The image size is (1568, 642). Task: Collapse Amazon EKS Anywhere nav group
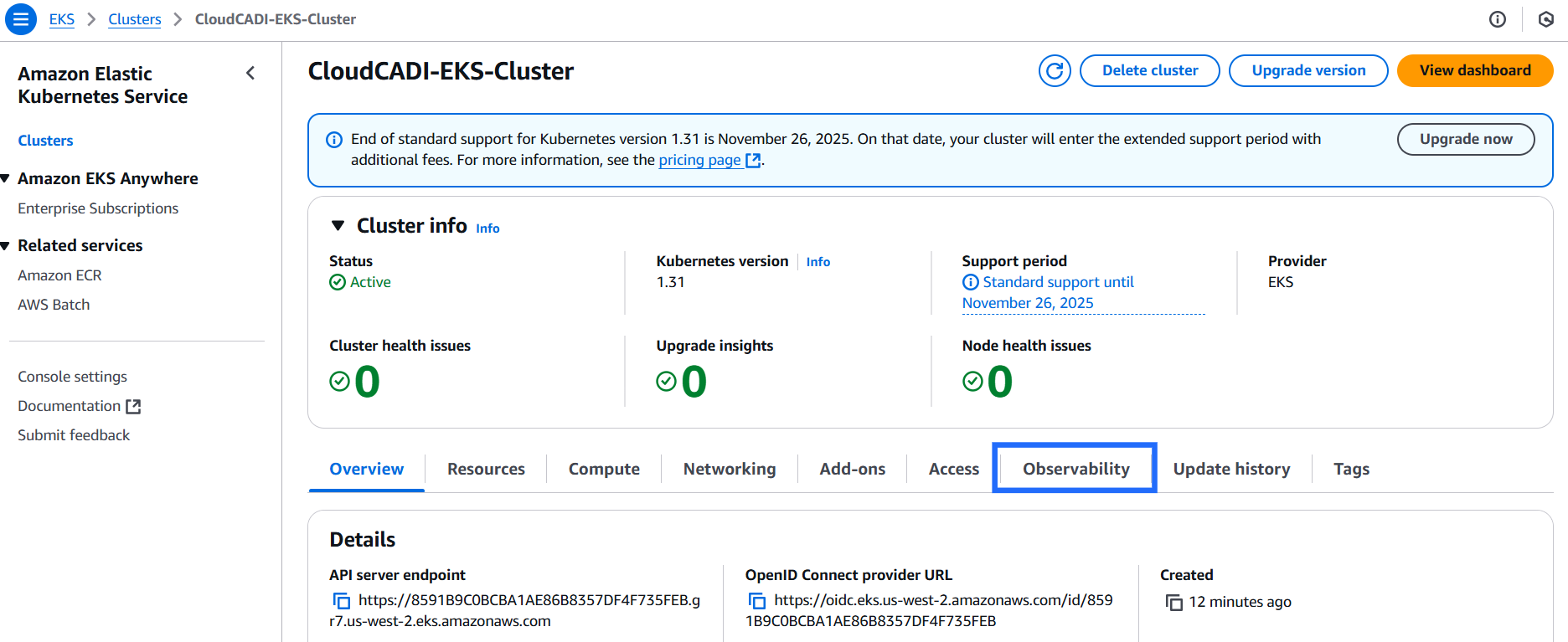(x=6, y=178)
